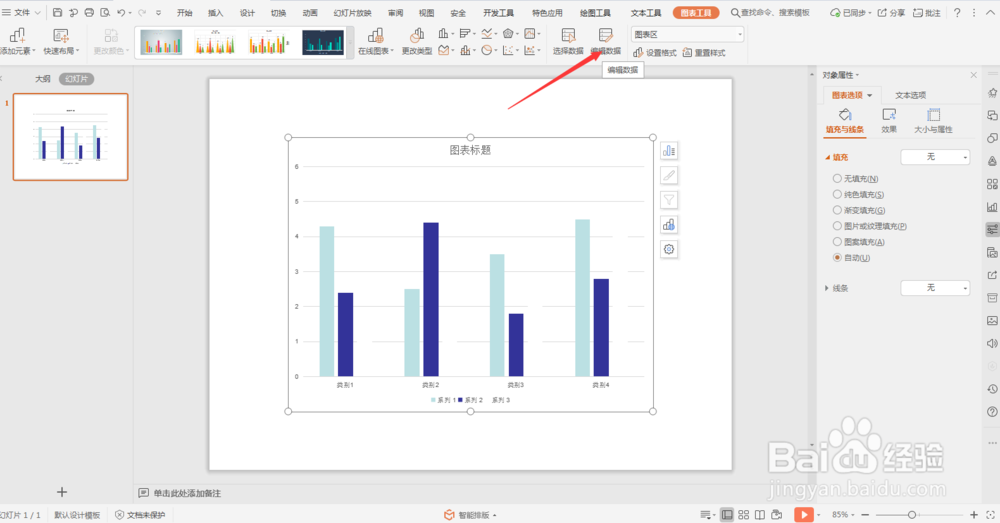Click the 批注 (Comment) button
Image resolution: width=1000 pixels, height=523 pixels.
click(927, 13)
